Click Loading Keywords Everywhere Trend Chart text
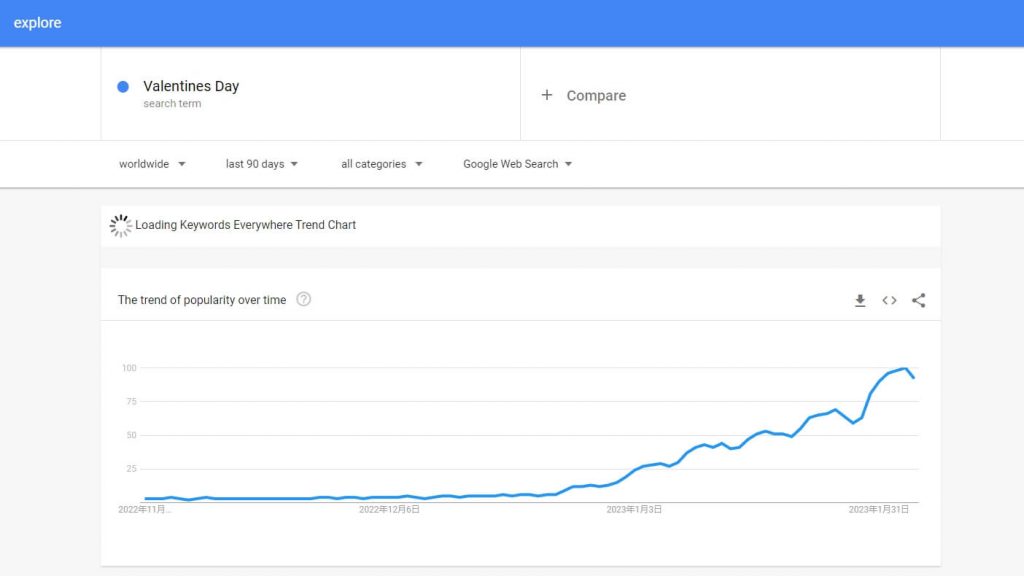 pos(246,225)
